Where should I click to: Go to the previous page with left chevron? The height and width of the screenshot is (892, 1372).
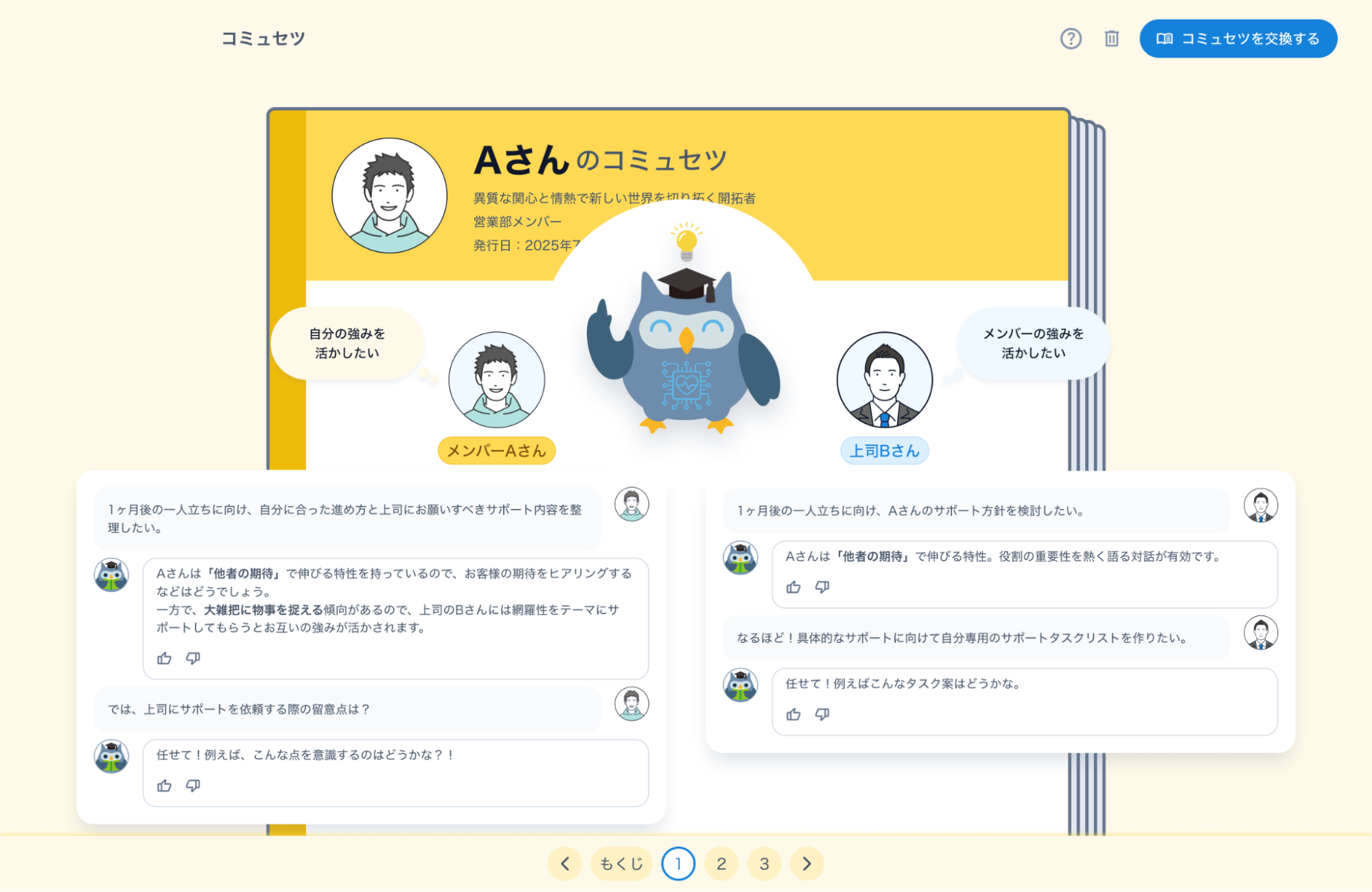(x=565, y=863)
